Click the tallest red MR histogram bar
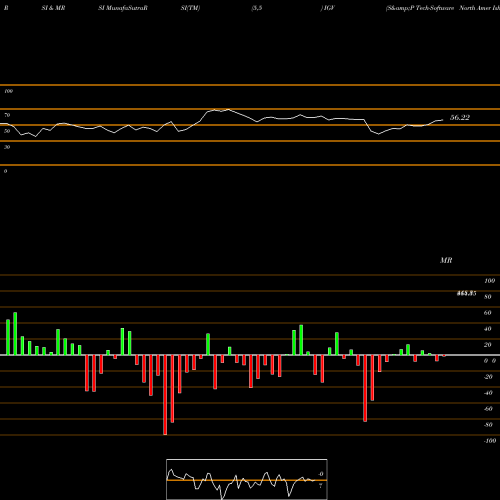Viewport: 500px width, 500px height. tap(165, 395)
